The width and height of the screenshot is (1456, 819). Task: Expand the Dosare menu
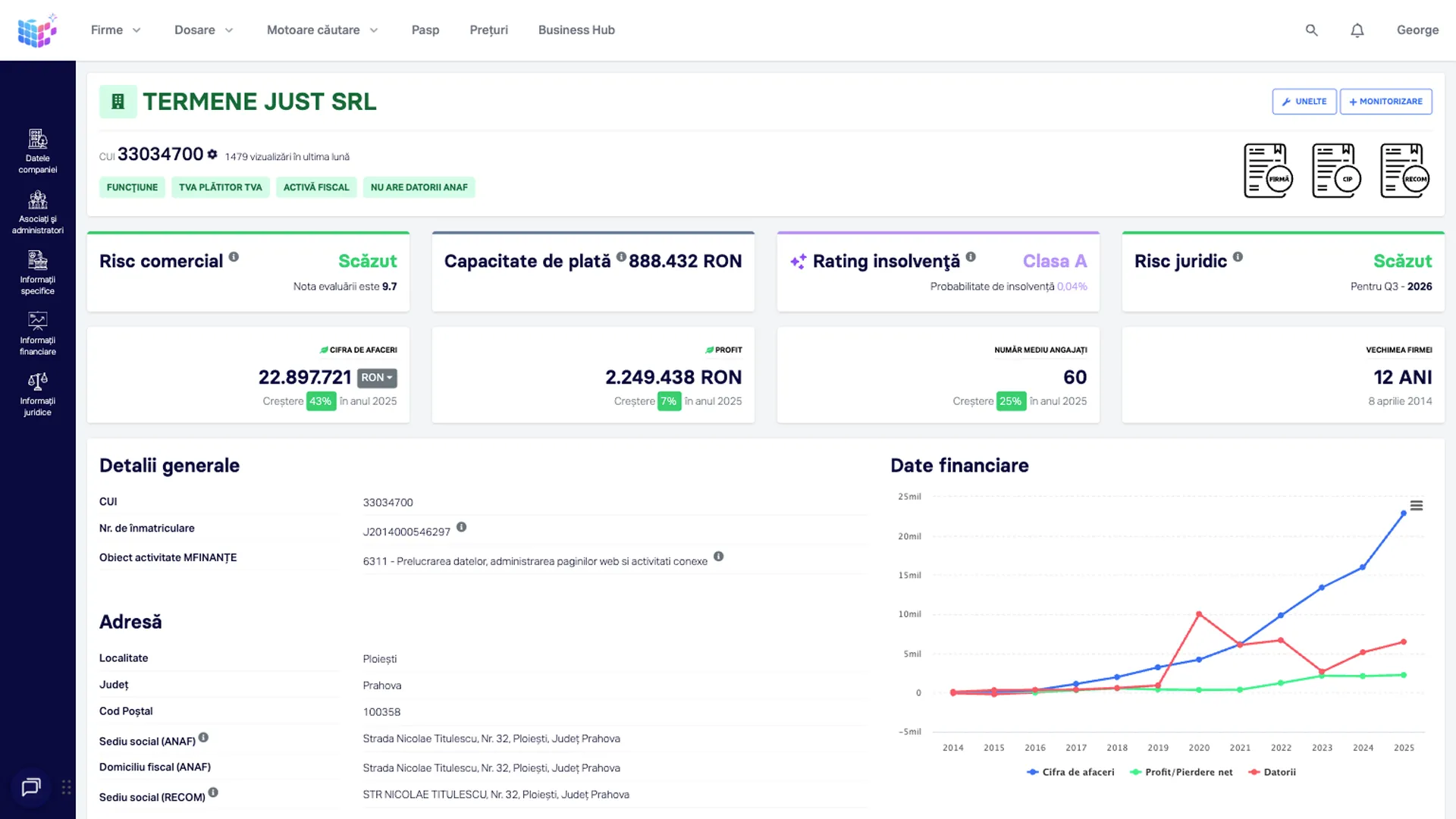tap(204, 30)
